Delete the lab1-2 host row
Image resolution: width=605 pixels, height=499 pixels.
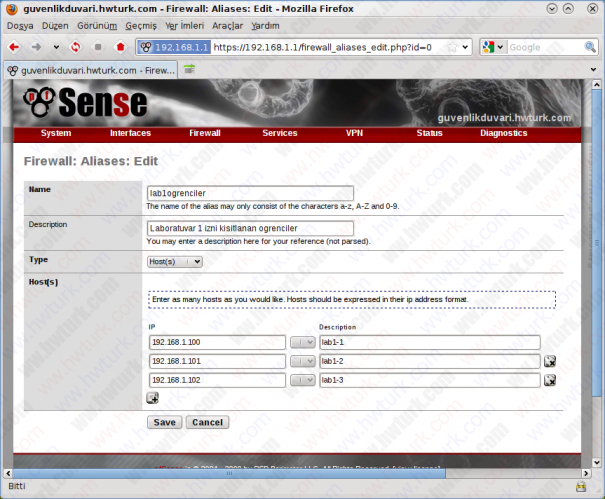550,362
